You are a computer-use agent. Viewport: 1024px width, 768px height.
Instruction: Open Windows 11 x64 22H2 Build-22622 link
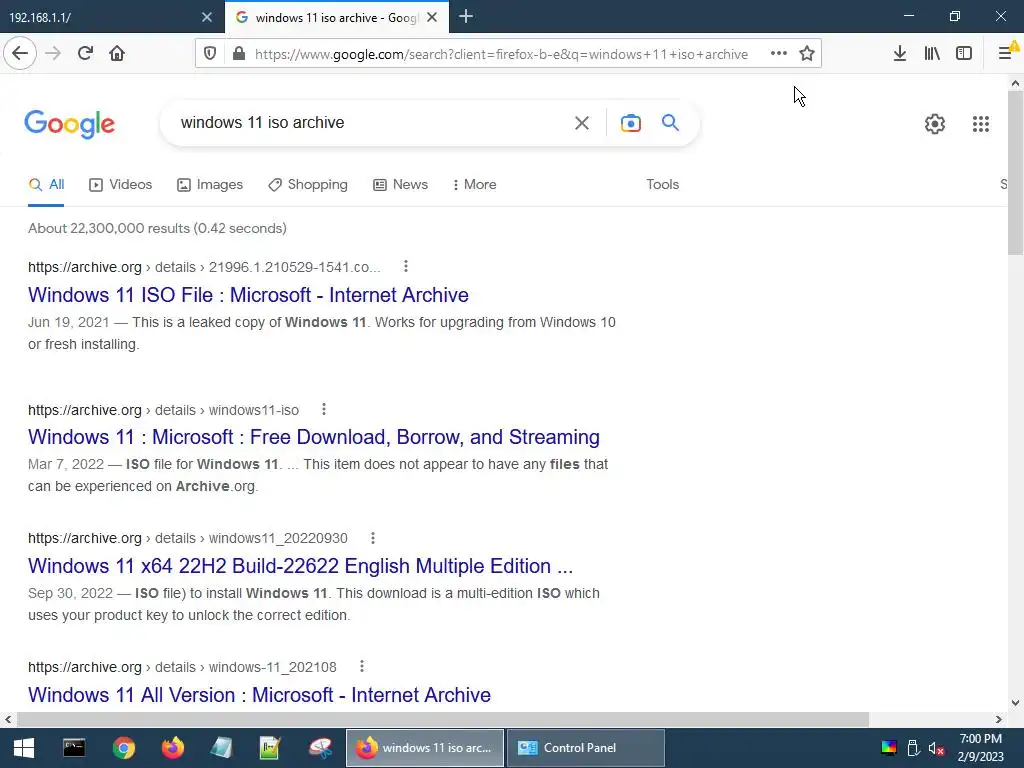(300, 566)
